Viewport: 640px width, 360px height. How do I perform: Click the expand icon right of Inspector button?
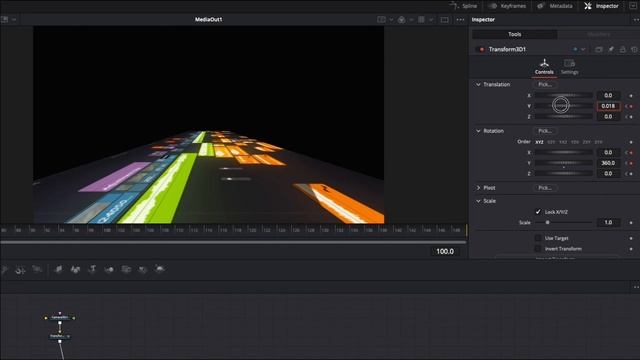[x=633, y=6]
